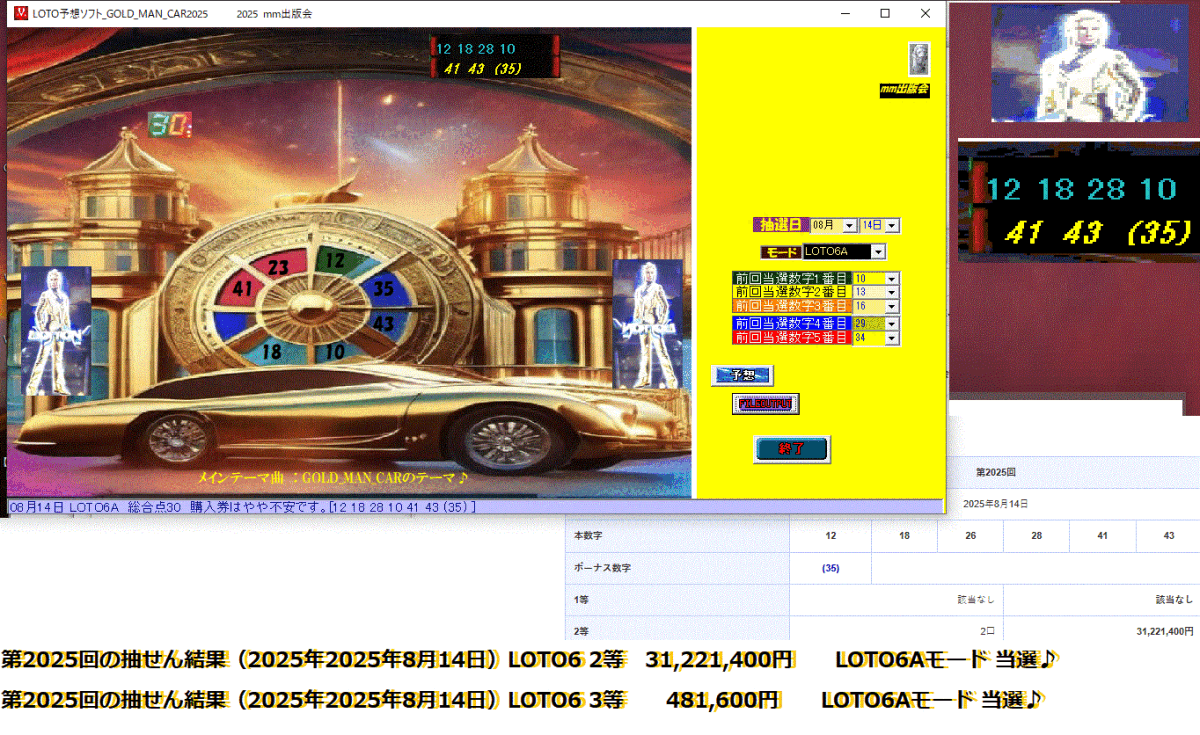Click the enlarged 12 18 28 10 display panel
Image resolution: width=1200 pixels, height=735 pixels.
coord(1079,200)
